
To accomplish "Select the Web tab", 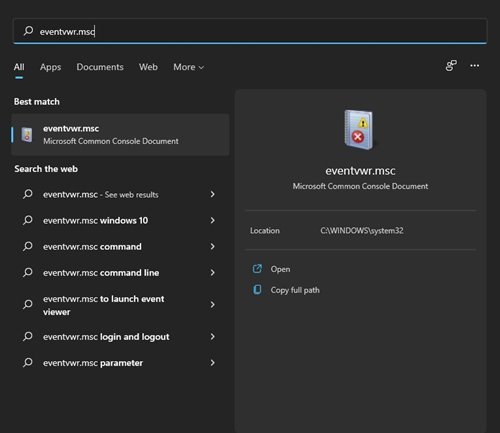I will point(148,67).
